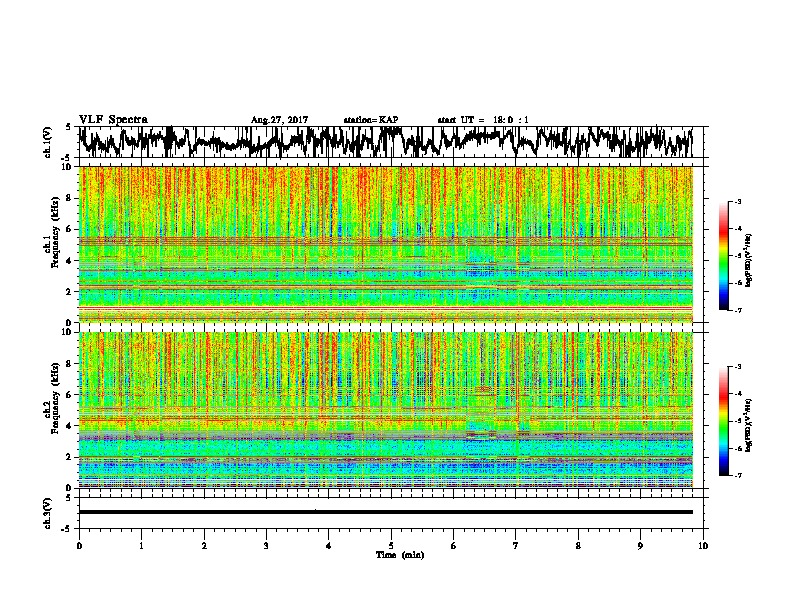Click the time axis tick label "1"
Viewport: 792px width, 612px height.
point(141,546)
